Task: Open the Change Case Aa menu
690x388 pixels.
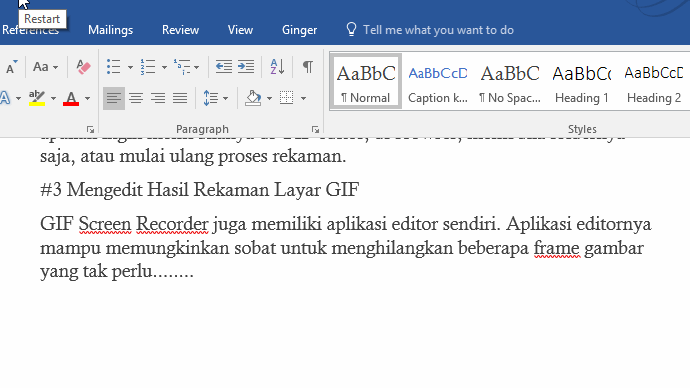Action: point(45,67)
